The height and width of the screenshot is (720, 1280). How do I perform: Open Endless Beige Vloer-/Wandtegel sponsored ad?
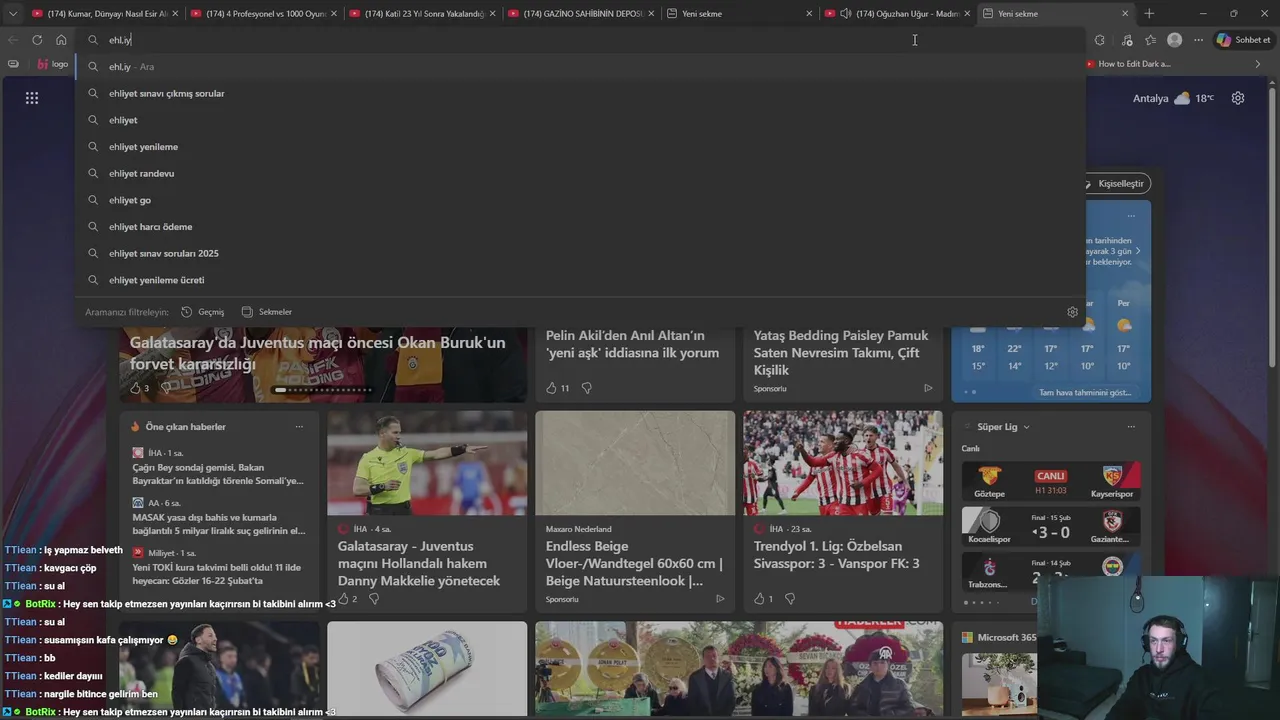[x=635, y=563]
